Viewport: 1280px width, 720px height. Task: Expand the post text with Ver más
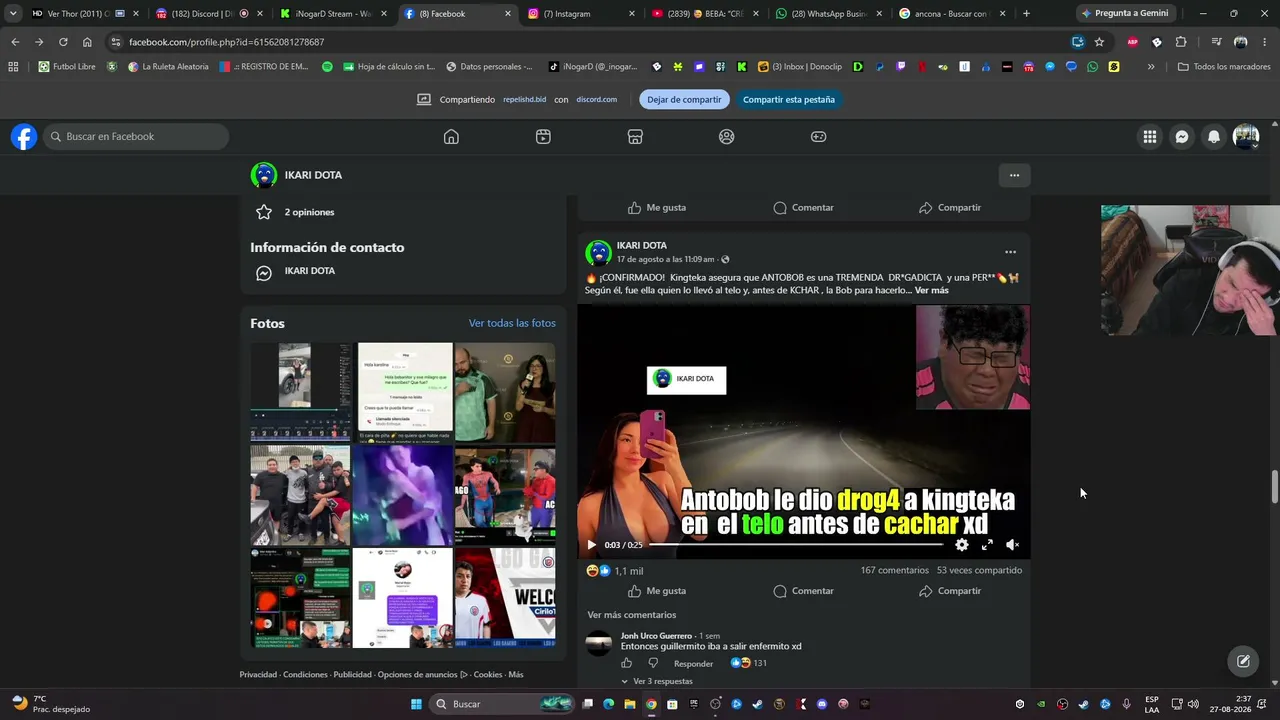pos(931,290)
